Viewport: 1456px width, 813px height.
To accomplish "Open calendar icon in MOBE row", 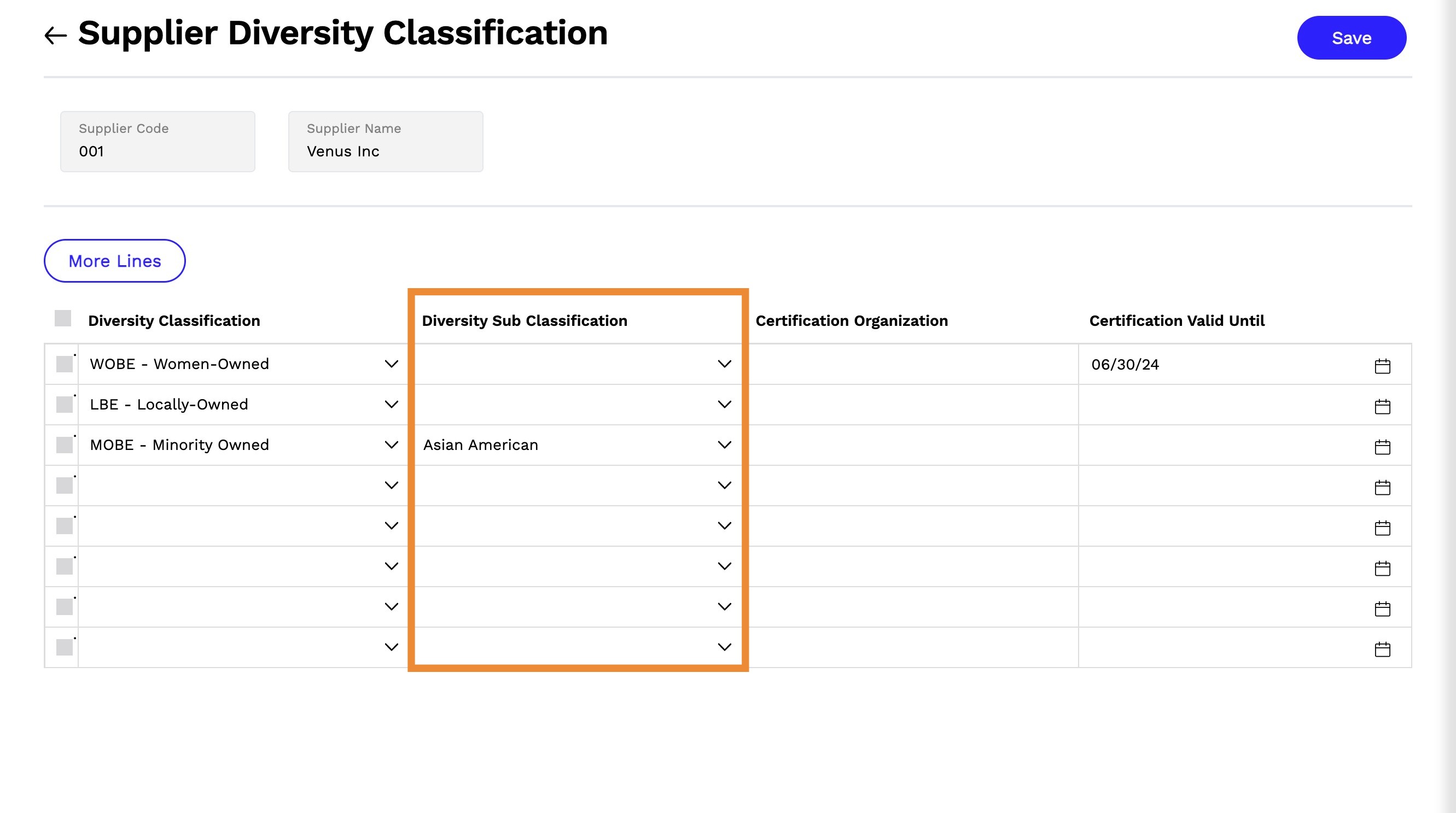I will (1383, 446).
